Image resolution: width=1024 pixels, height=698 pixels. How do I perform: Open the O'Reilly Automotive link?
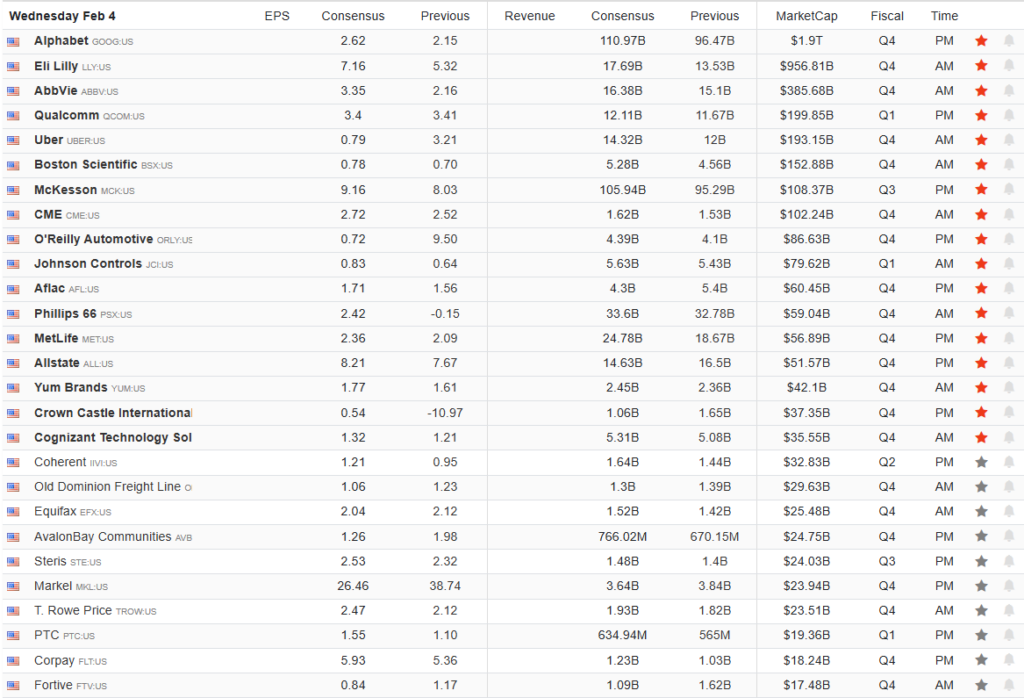coord(93,239)
